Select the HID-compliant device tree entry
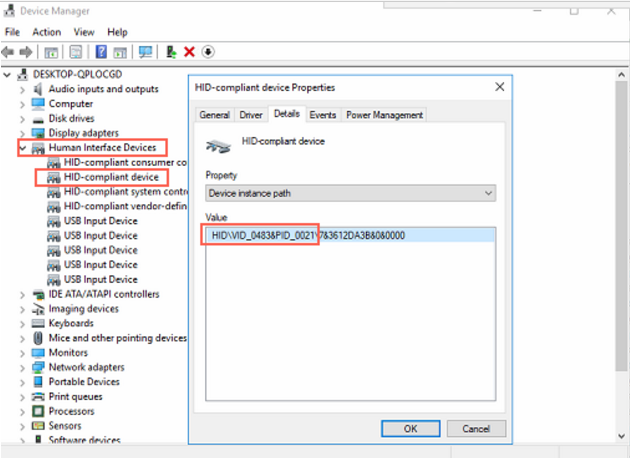 110,177
